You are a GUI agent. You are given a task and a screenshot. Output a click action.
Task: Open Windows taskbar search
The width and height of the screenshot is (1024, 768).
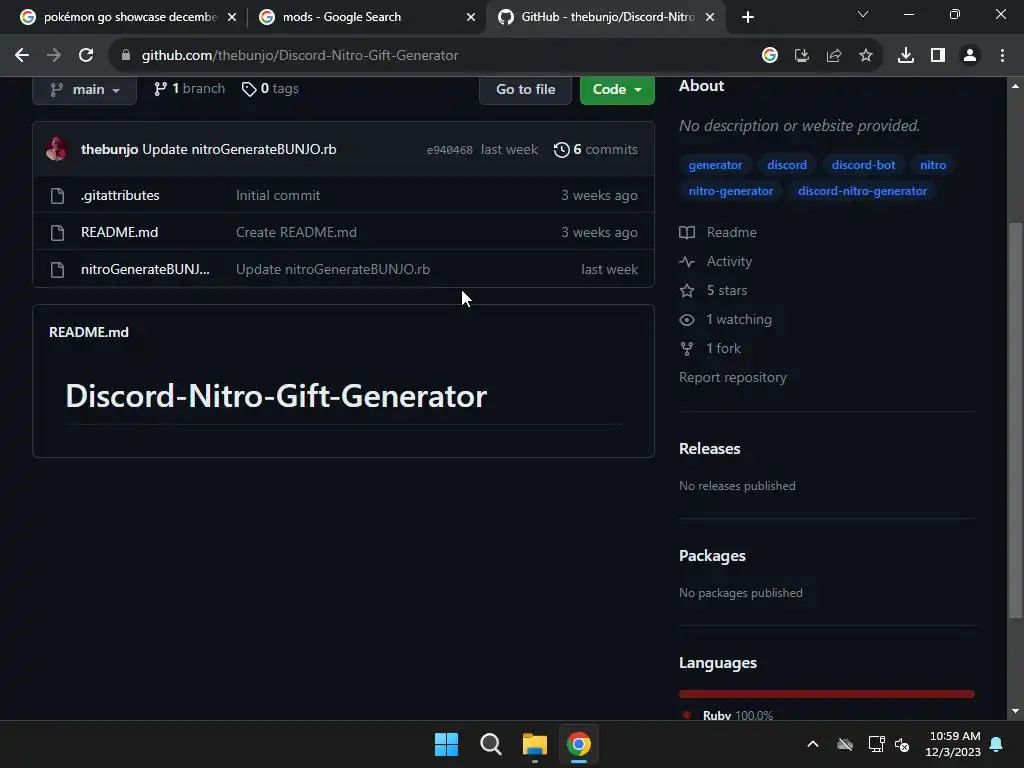pyautogui.click(x=490, y=744)
